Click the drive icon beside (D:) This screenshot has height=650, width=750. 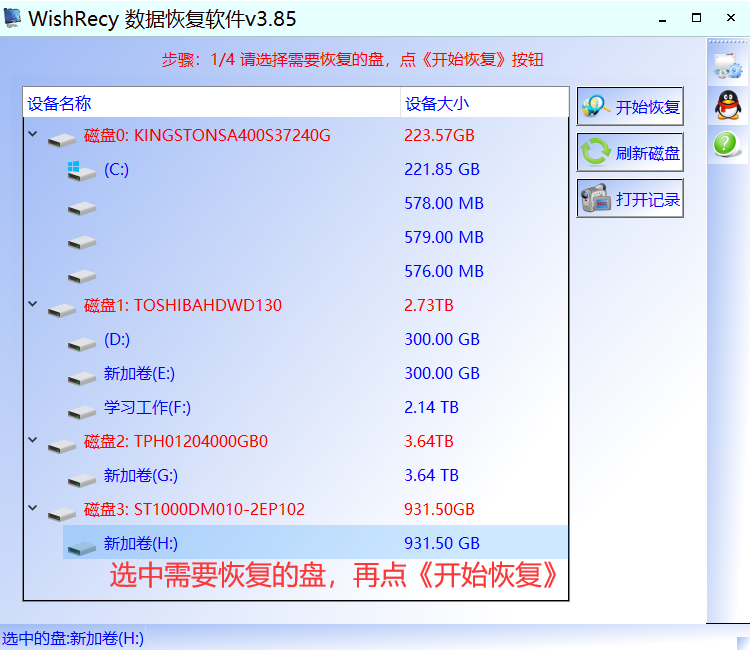[82, 344]
